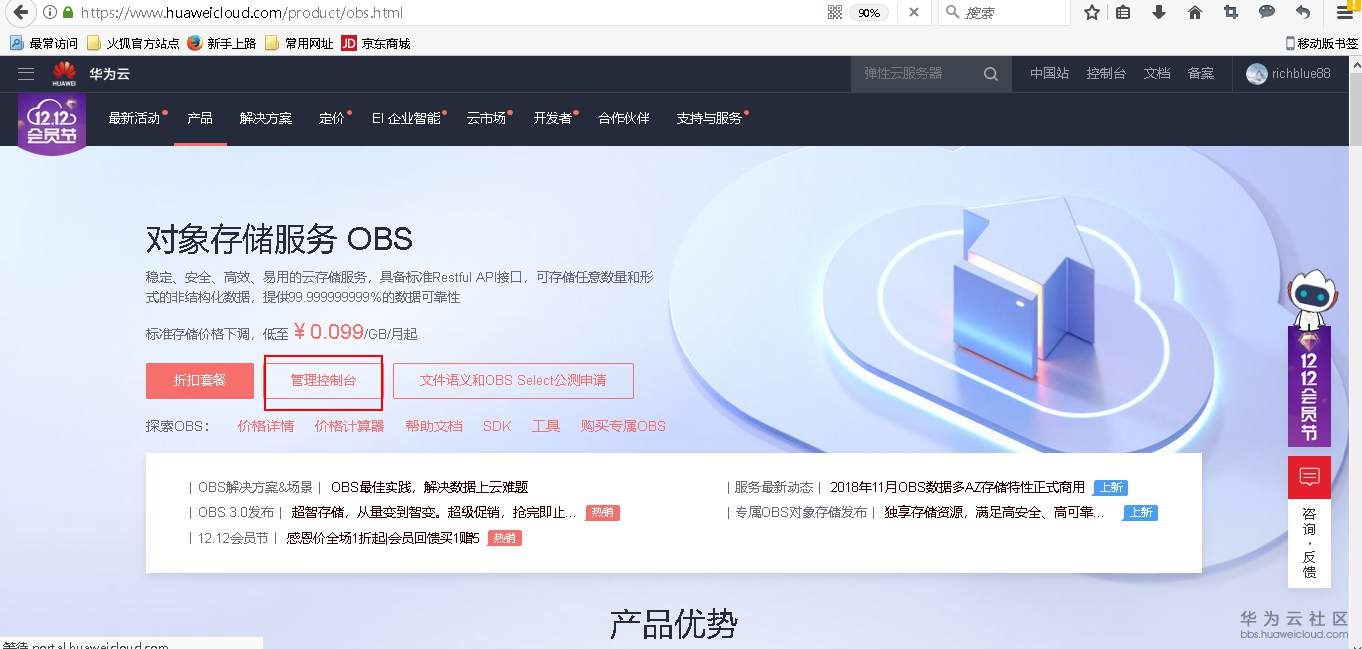
Task: Open the Pocket speech-bubble icon in toolbar
Action: 1266,13
